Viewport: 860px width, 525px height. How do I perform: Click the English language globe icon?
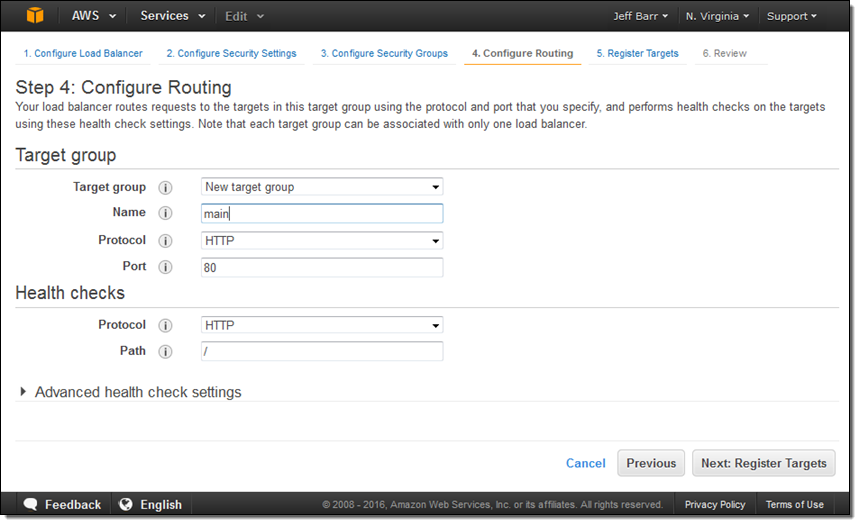(126, 505)
